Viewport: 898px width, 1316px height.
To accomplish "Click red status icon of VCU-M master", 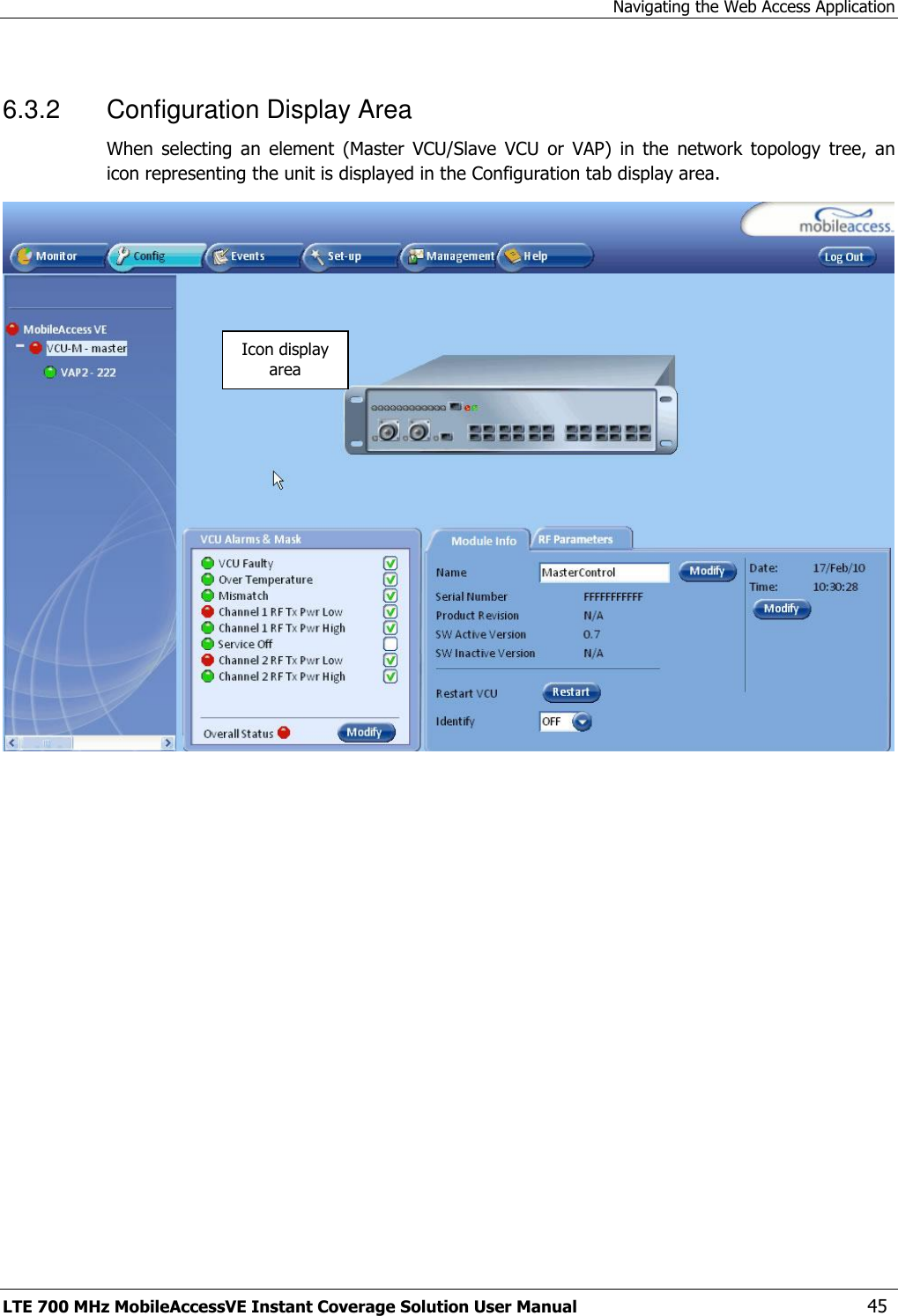I will (x=35, y=348).
